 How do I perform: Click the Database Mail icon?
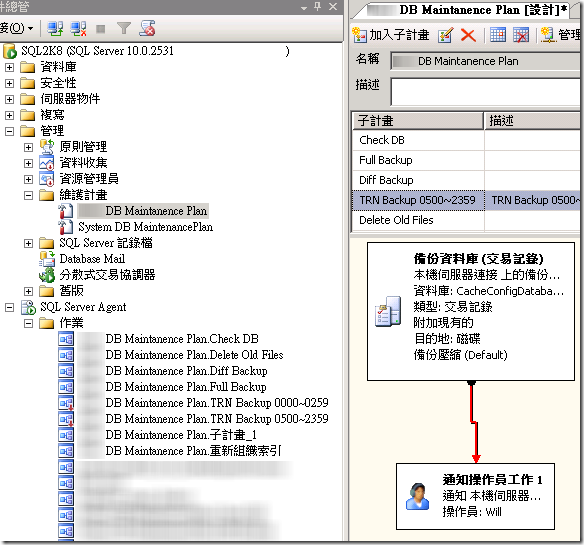click(47, 259)
